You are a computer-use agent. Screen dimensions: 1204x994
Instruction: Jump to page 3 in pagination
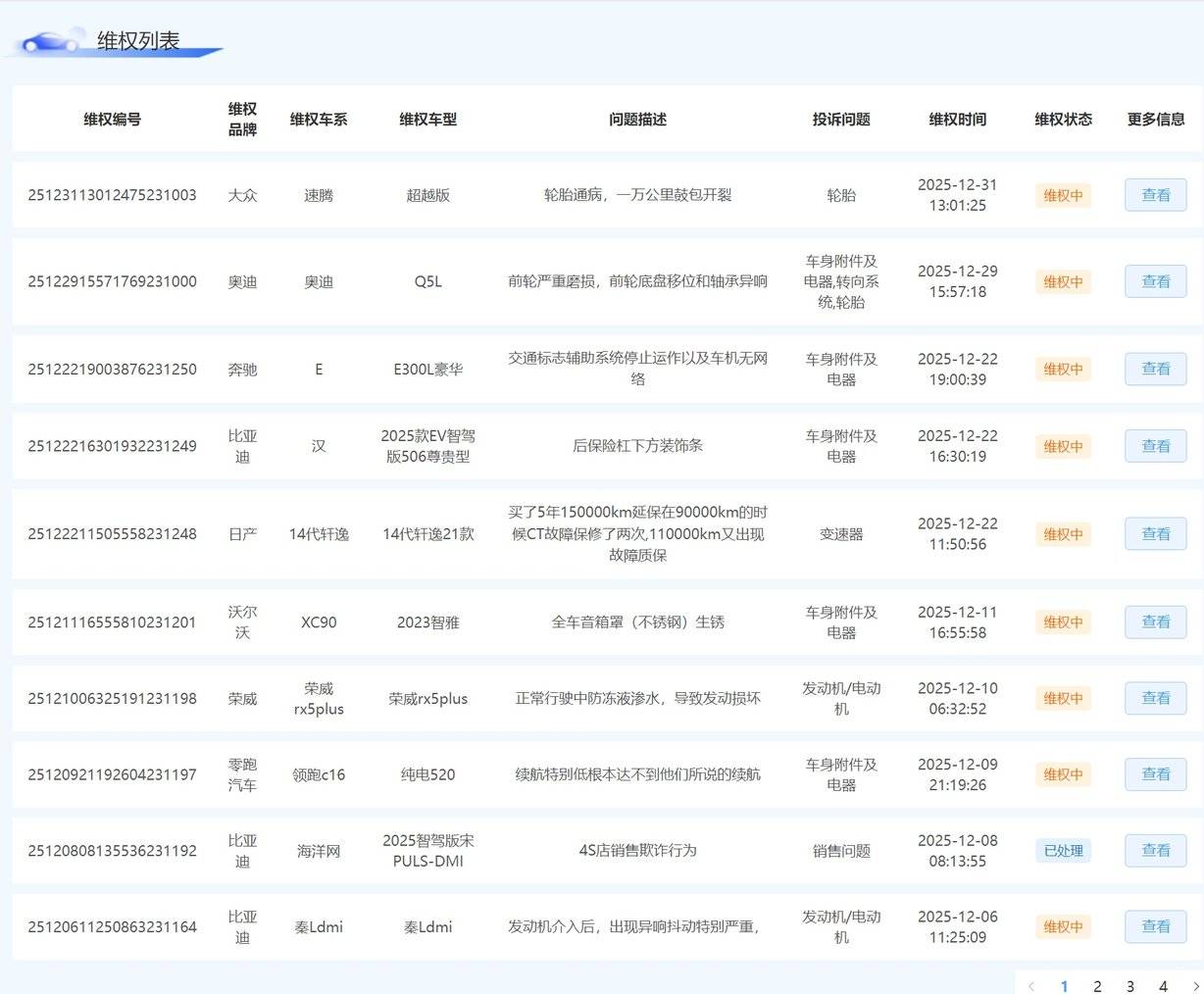click(x=1130, y=986)
